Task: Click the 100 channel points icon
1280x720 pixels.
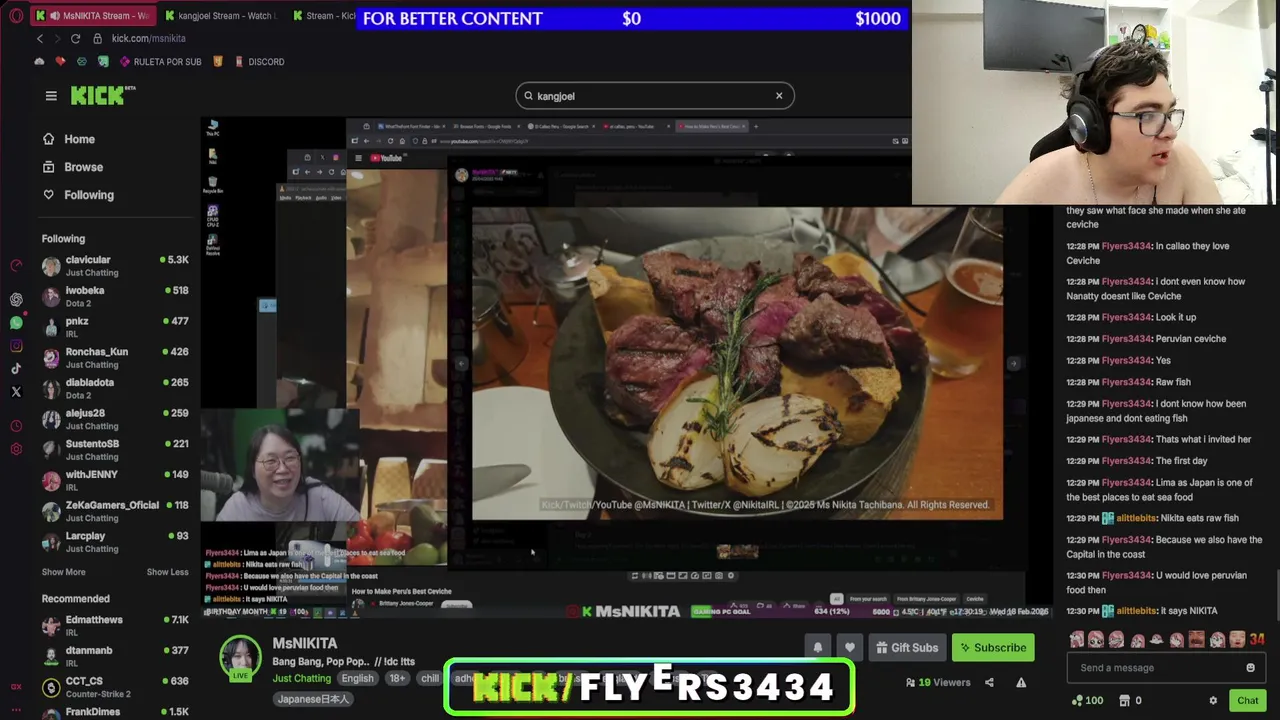Action: pyautogui.click(x=1076, y=701)
